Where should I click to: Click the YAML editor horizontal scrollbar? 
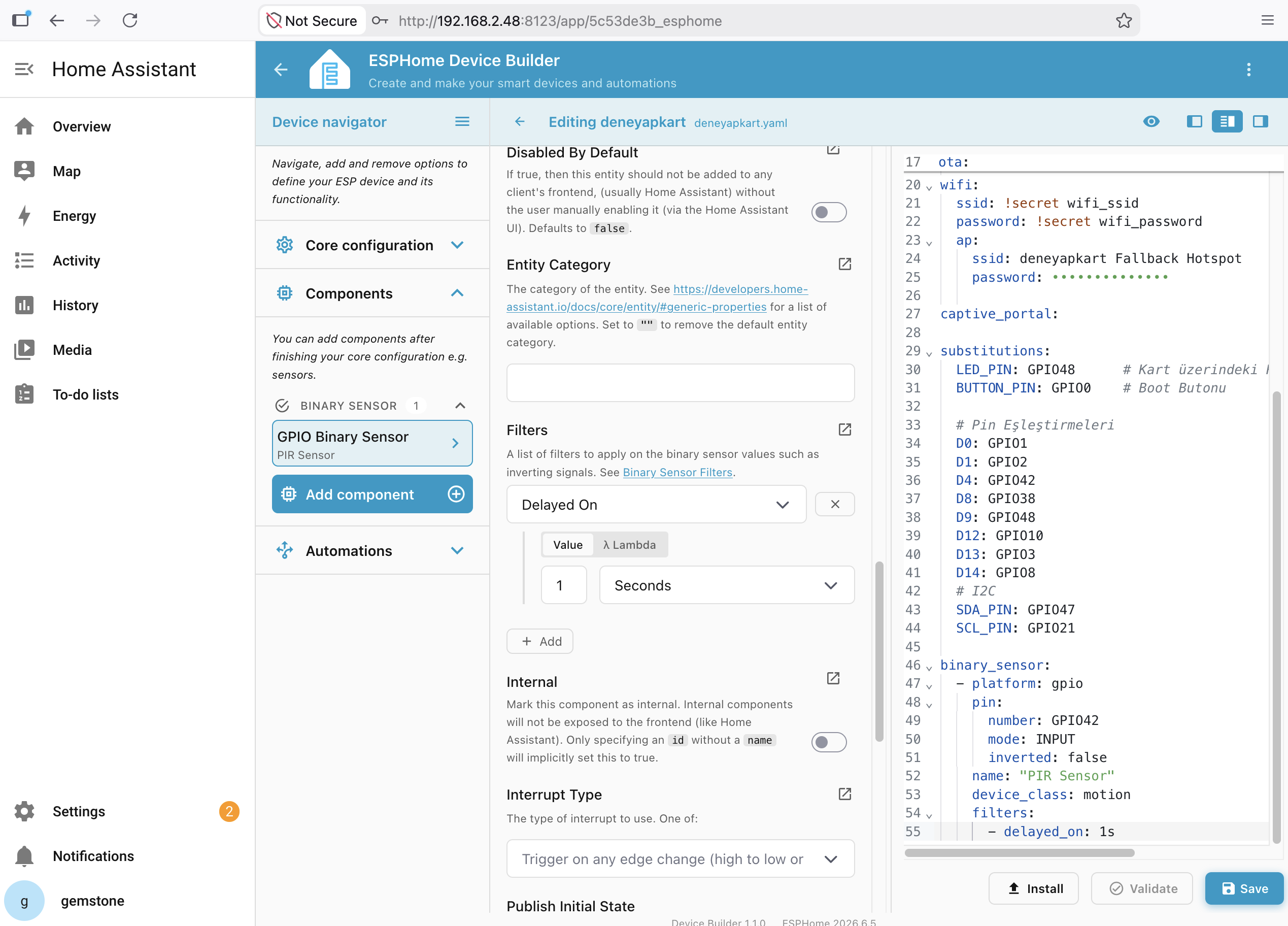point(1020,853)
